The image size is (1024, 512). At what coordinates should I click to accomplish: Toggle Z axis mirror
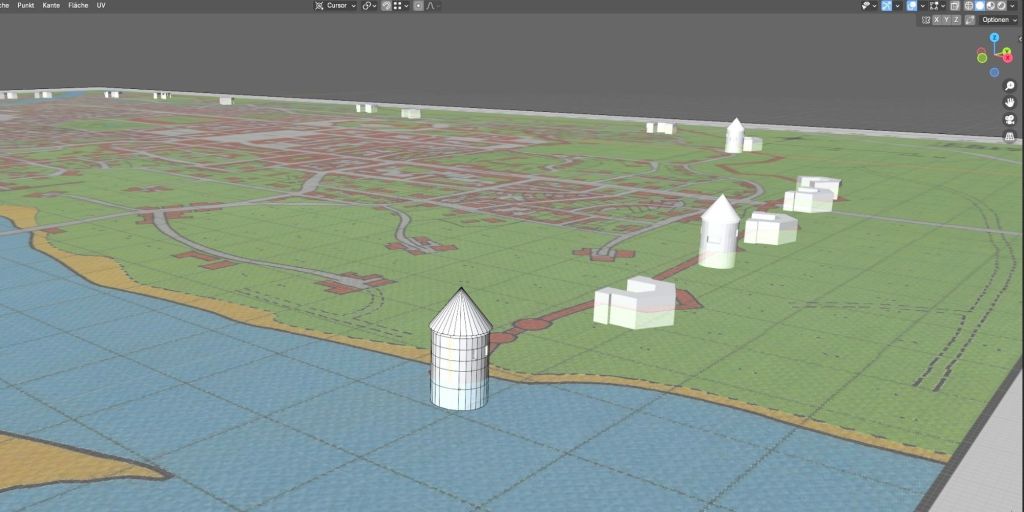tap(956, 20)
